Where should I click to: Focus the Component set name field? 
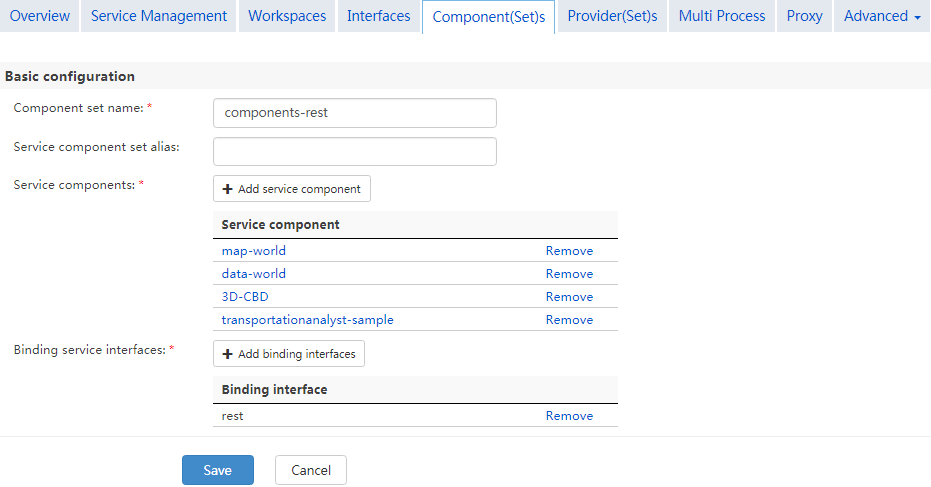pyautogui.click(x=354, y=113)
